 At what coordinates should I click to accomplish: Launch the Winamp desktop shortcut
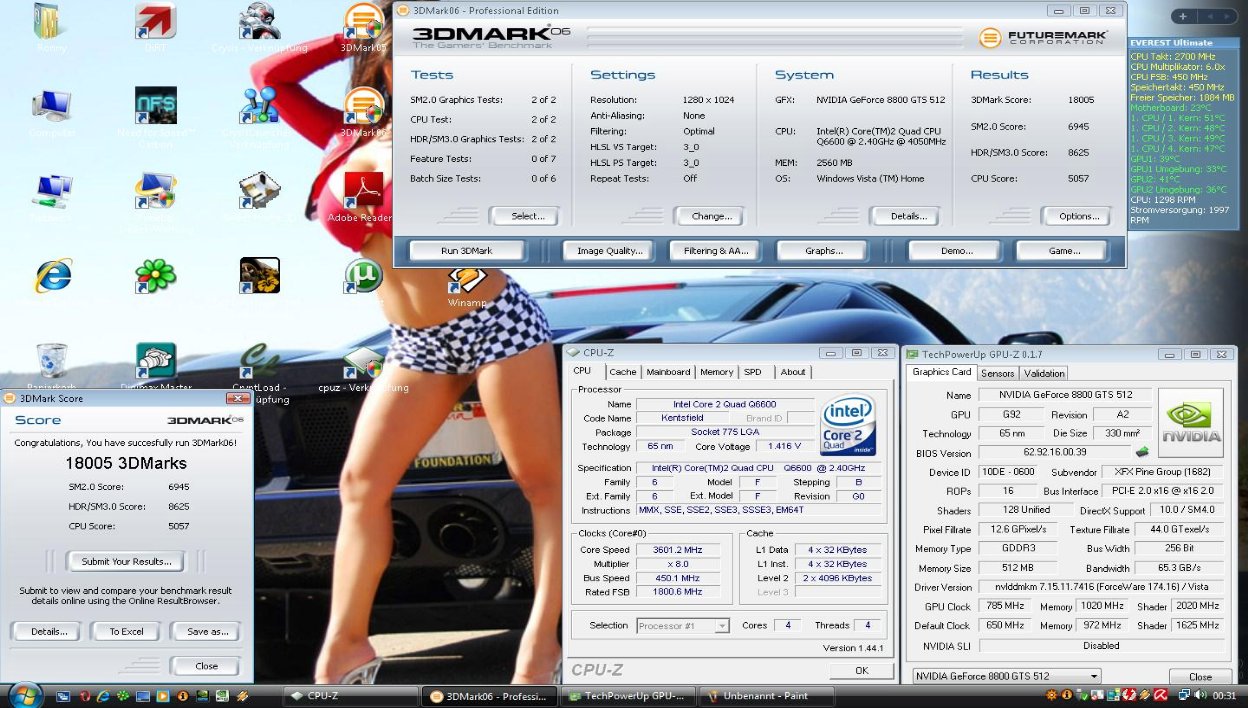click(467, 281)
